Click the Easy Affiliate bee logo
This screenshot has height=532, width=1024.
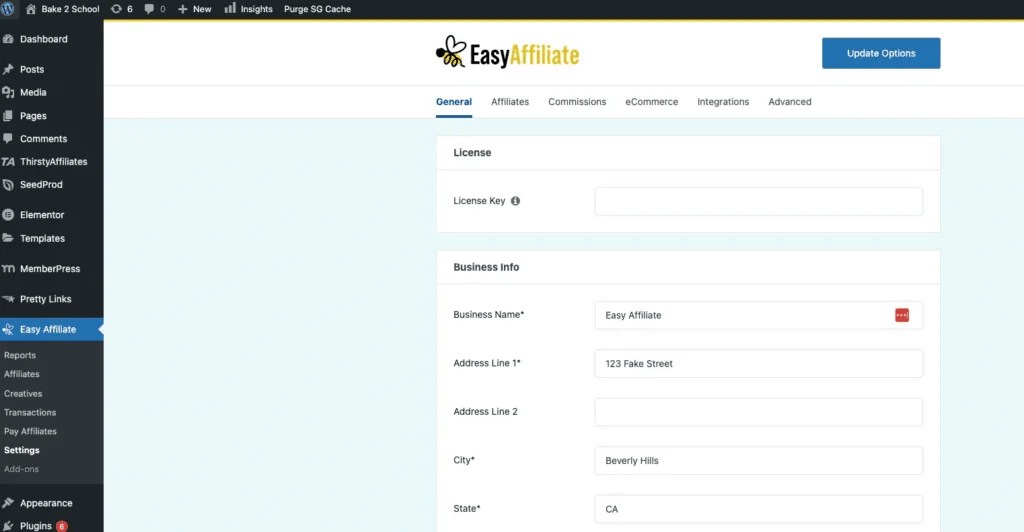tap(451, 53)
